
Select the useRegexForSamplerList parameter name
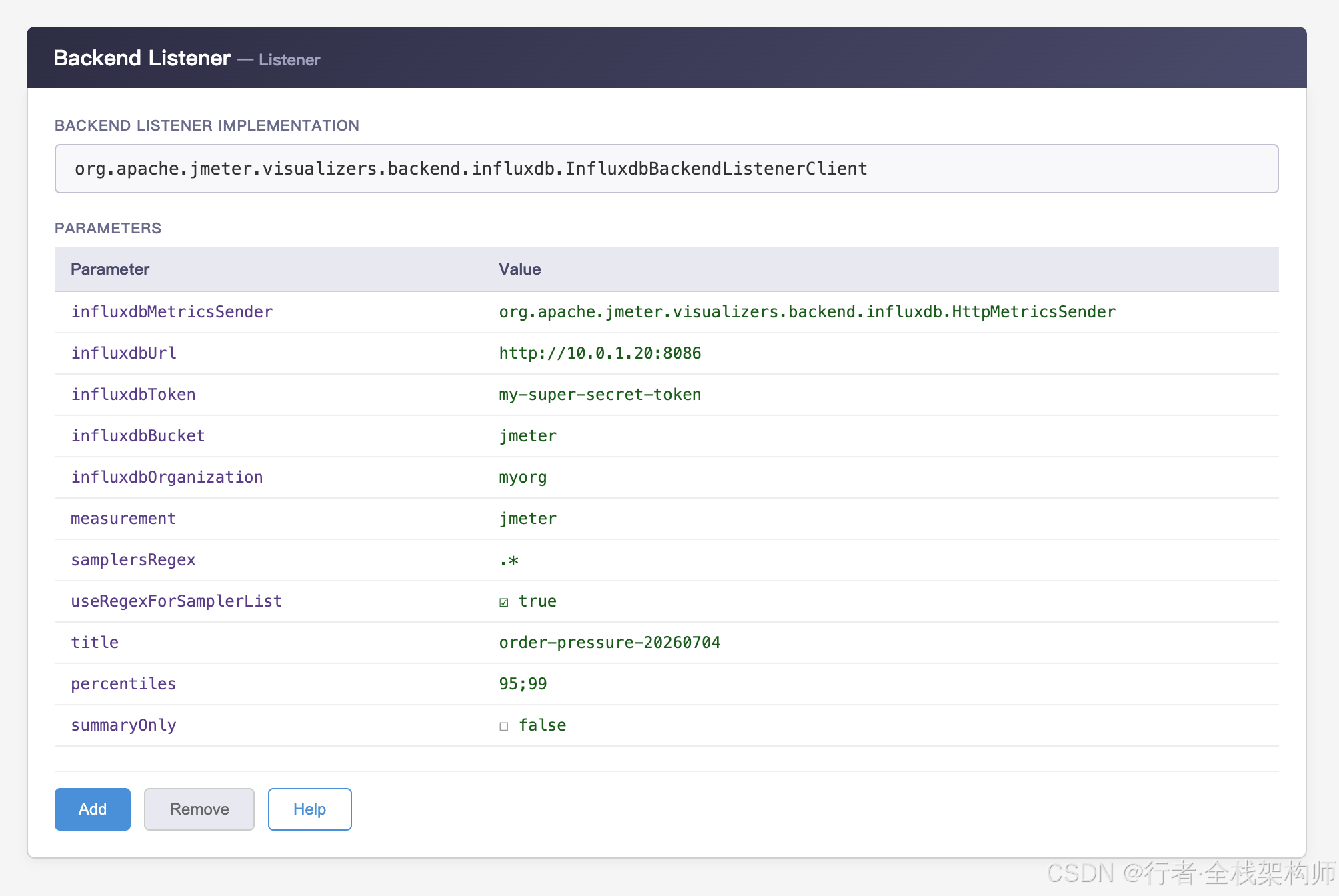177,601
